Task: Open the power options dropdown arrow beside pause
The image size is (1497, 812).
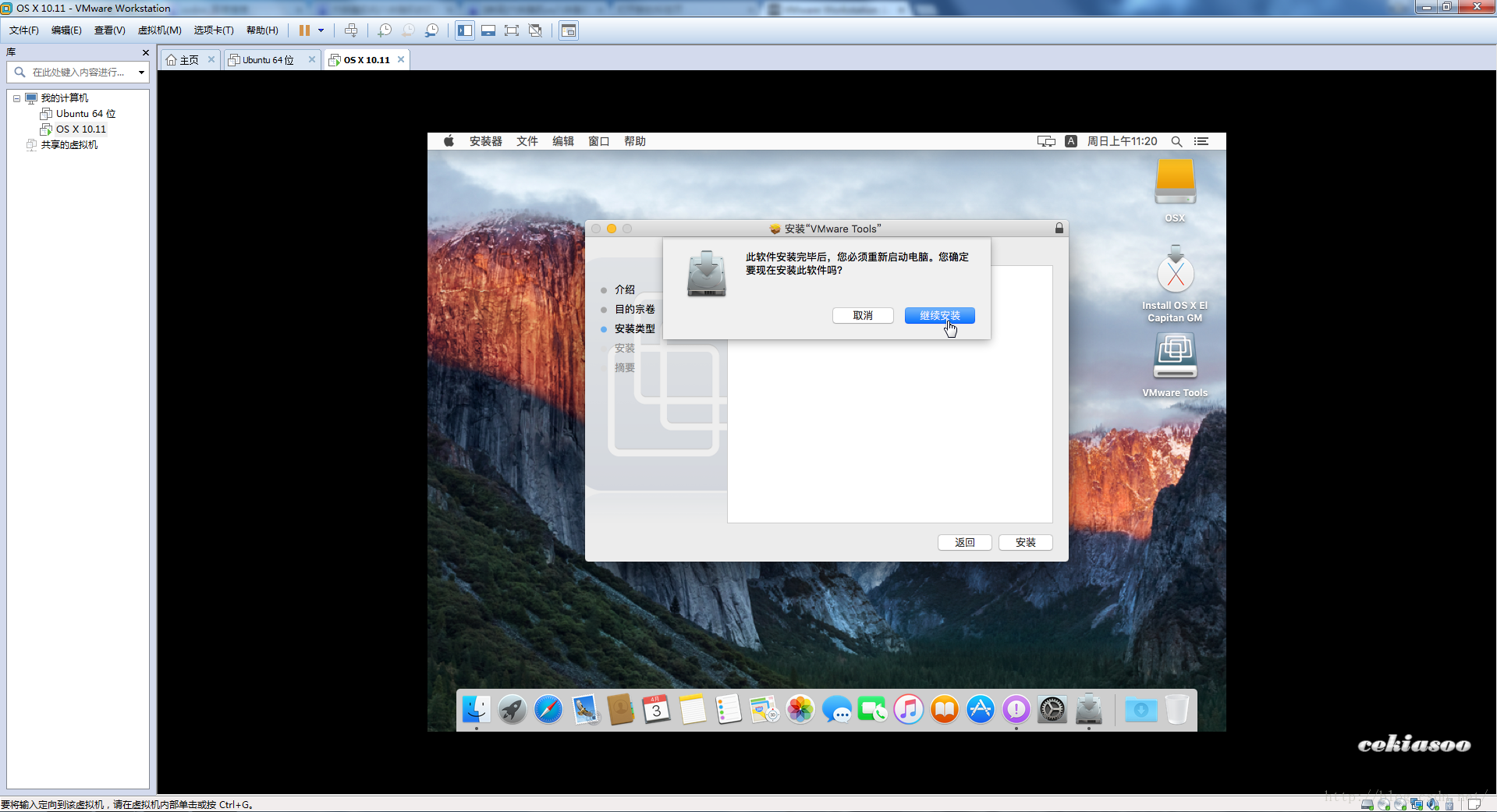Action: [321, 30]
